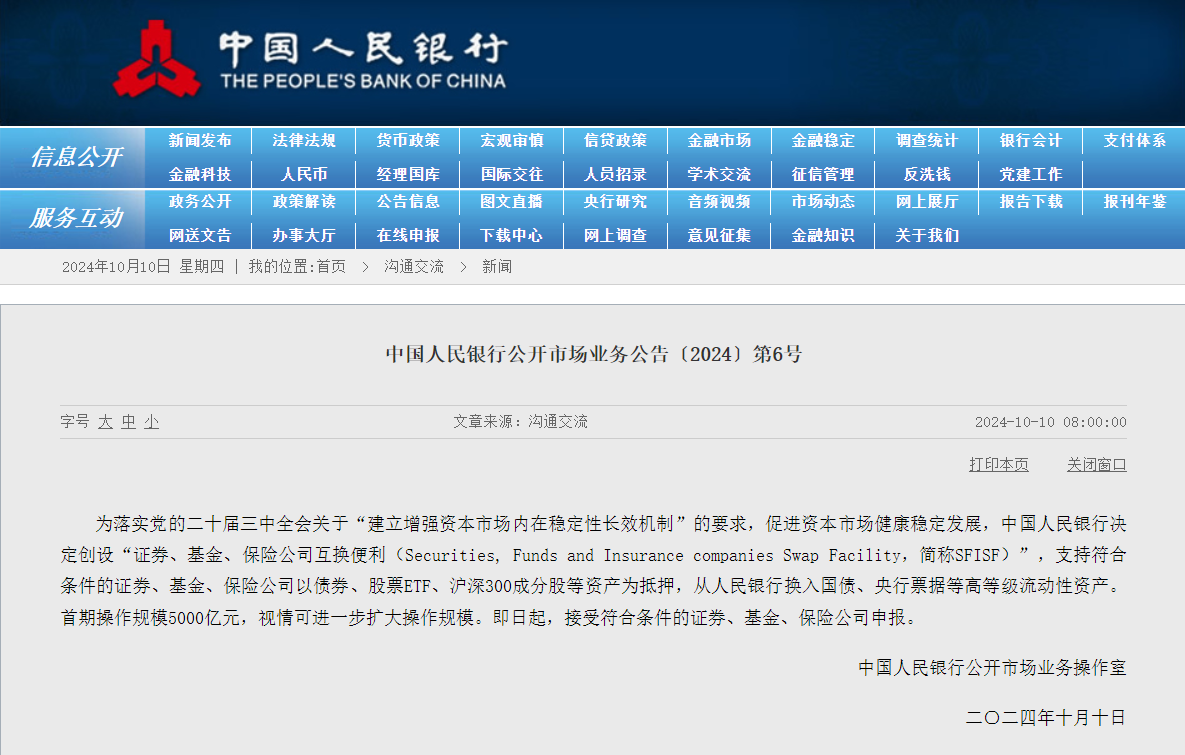1185x755 pixels.
Task: Enter the 网上展厅 section
Action: click(x=926, y=203)
